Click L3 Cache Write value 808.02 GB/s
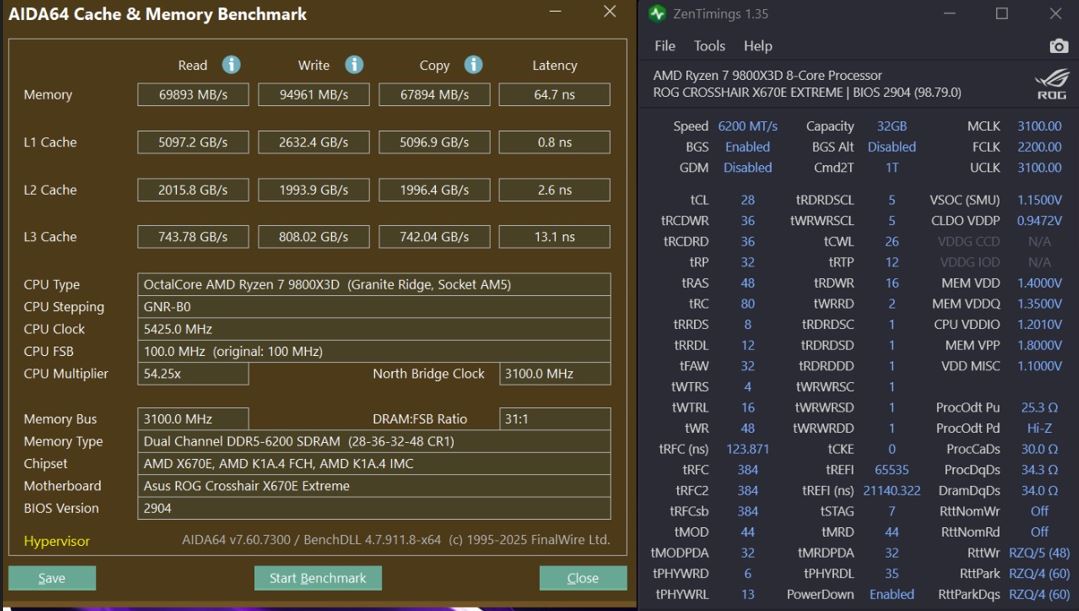Screen dimensions: 1079x611 [x=314, y=237]
